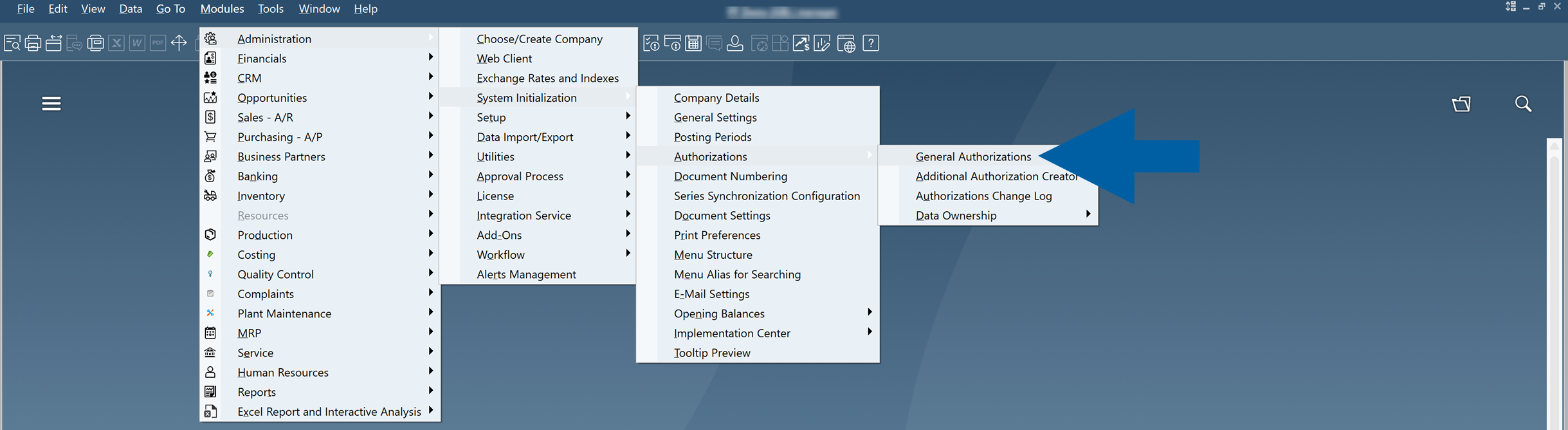Select Choose/Create Company entry
The image size is (1568, 430).
point(539,39)
